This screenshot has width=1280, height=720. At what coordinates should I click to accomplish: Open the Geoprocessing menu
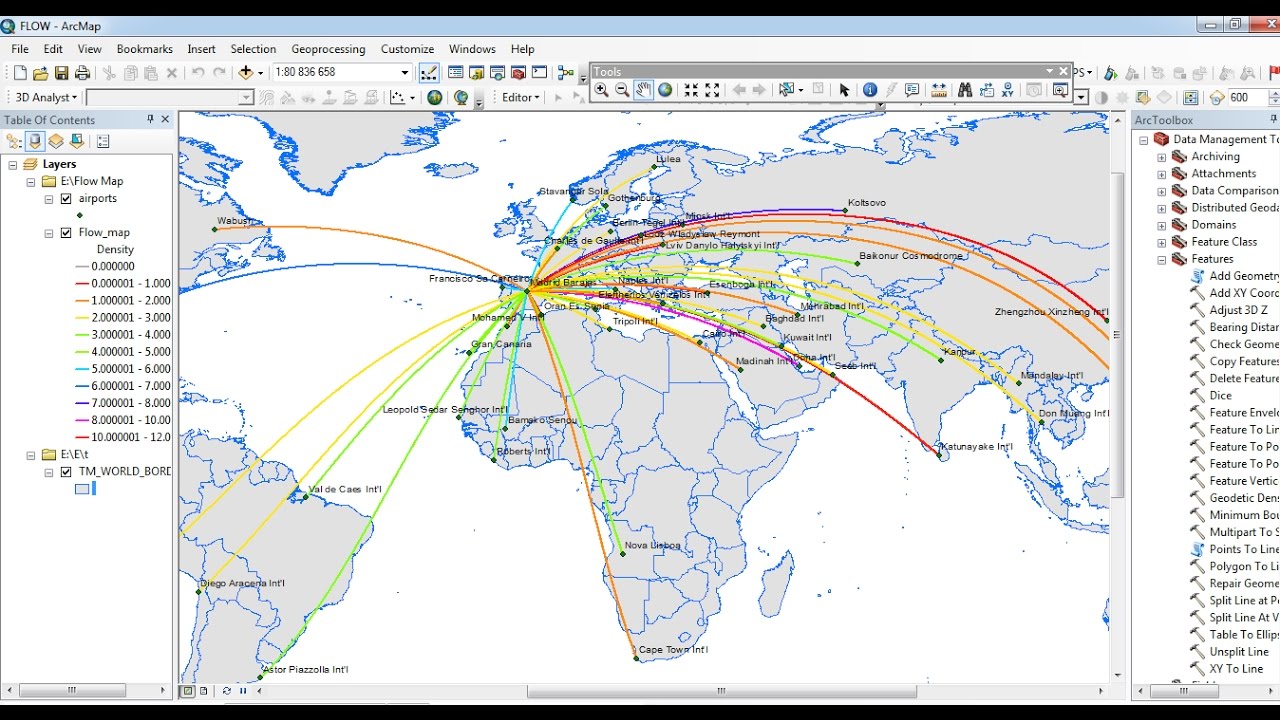click(x=328, y=48)
